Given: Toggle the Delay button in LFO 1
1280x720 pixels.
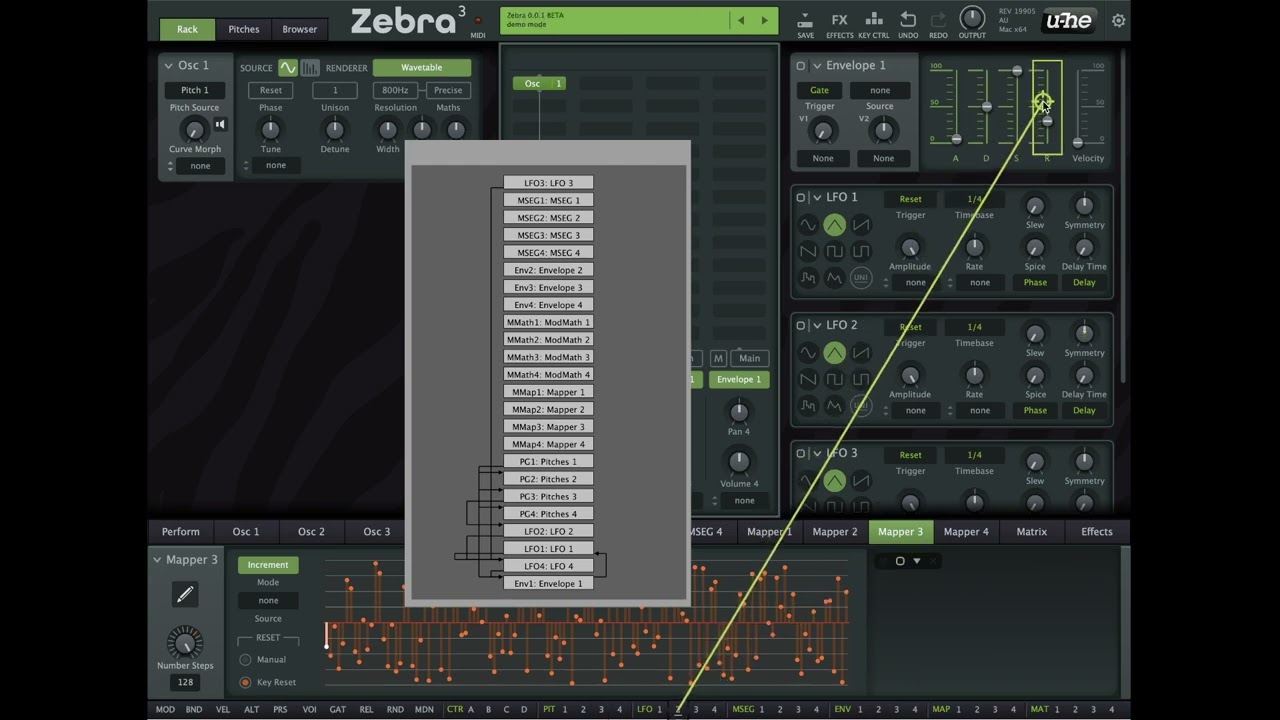Looking at the screenshot, I should point(1084,283).
